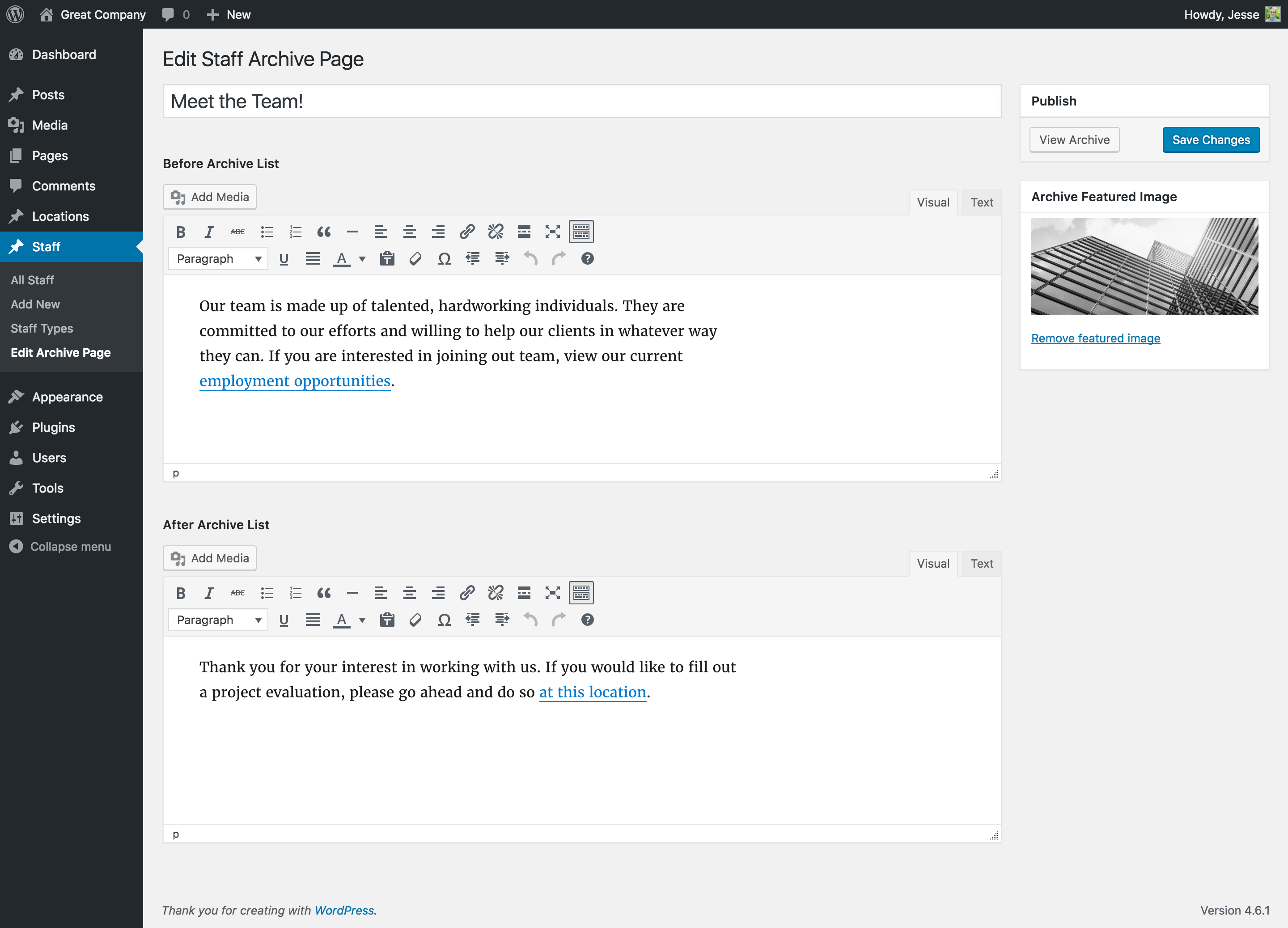The image size is (1288, 928).
Task: Insert blockquote in Before Archive List editor
Action: [x=324, y=232]
